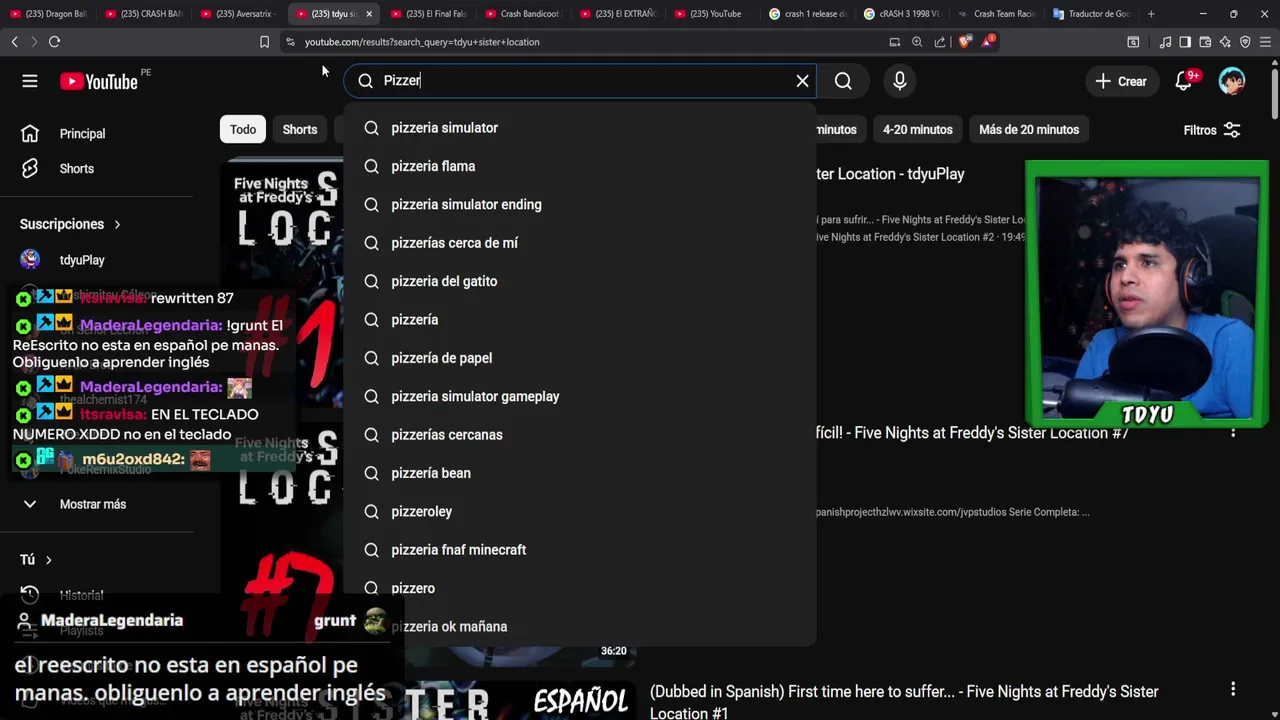Select the Más de 20 minutos chip
The height and width of the screenshot is (720, 1280).
coord(1029,129)
